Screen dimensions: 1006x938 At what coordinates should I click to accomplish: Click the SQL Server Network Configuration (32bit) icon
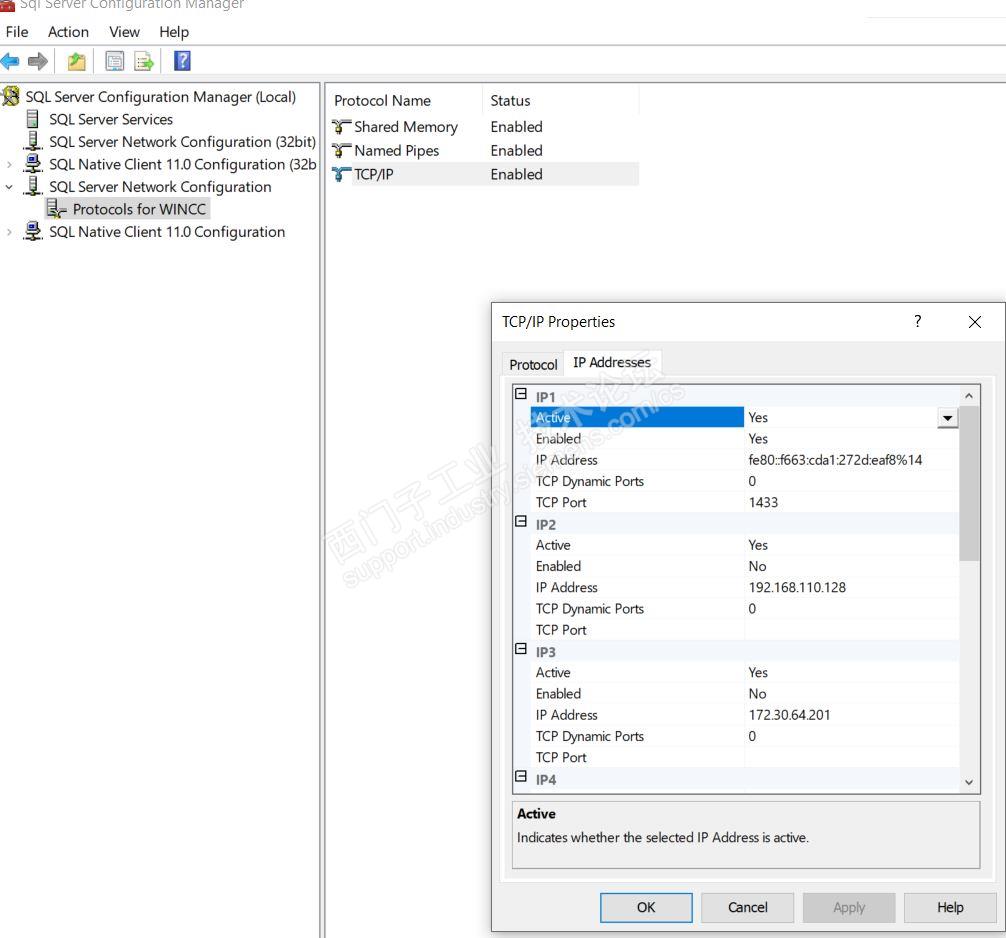pos(33,141)
